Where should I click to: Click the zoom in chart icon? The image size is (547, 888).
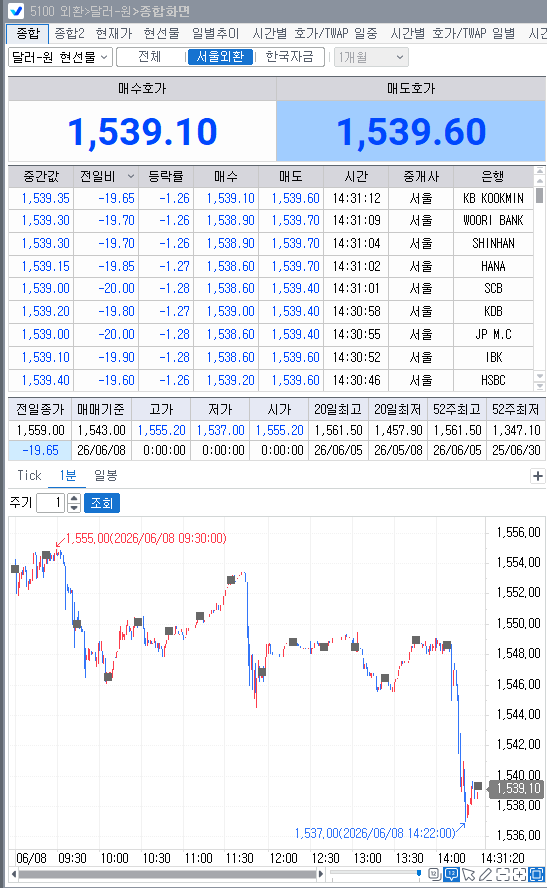519,875
